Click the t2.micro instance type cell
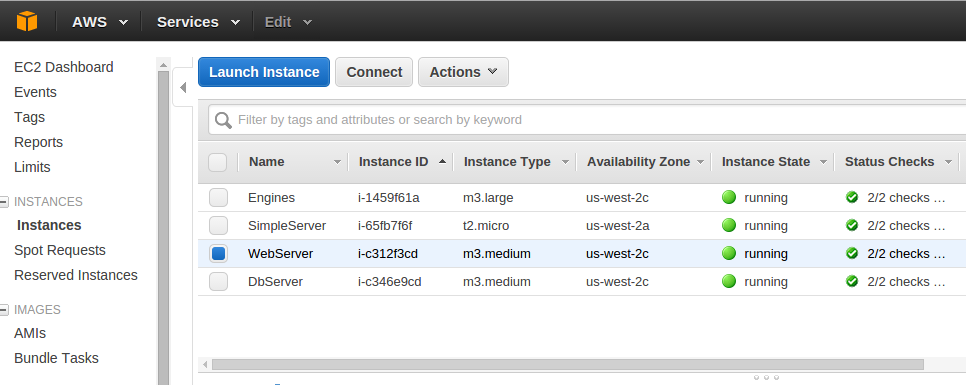Screen dimensions: 966x385 (486, 225)
